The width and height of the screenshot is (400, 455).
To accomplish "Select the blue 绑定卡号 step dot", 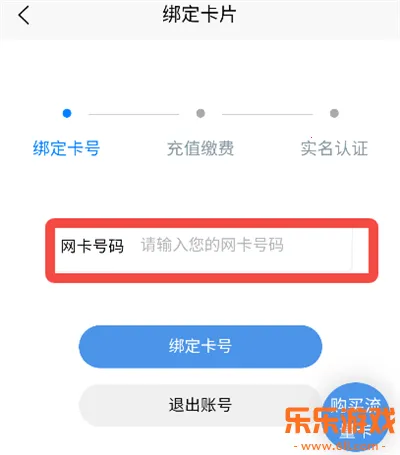I will pos(67,113).
